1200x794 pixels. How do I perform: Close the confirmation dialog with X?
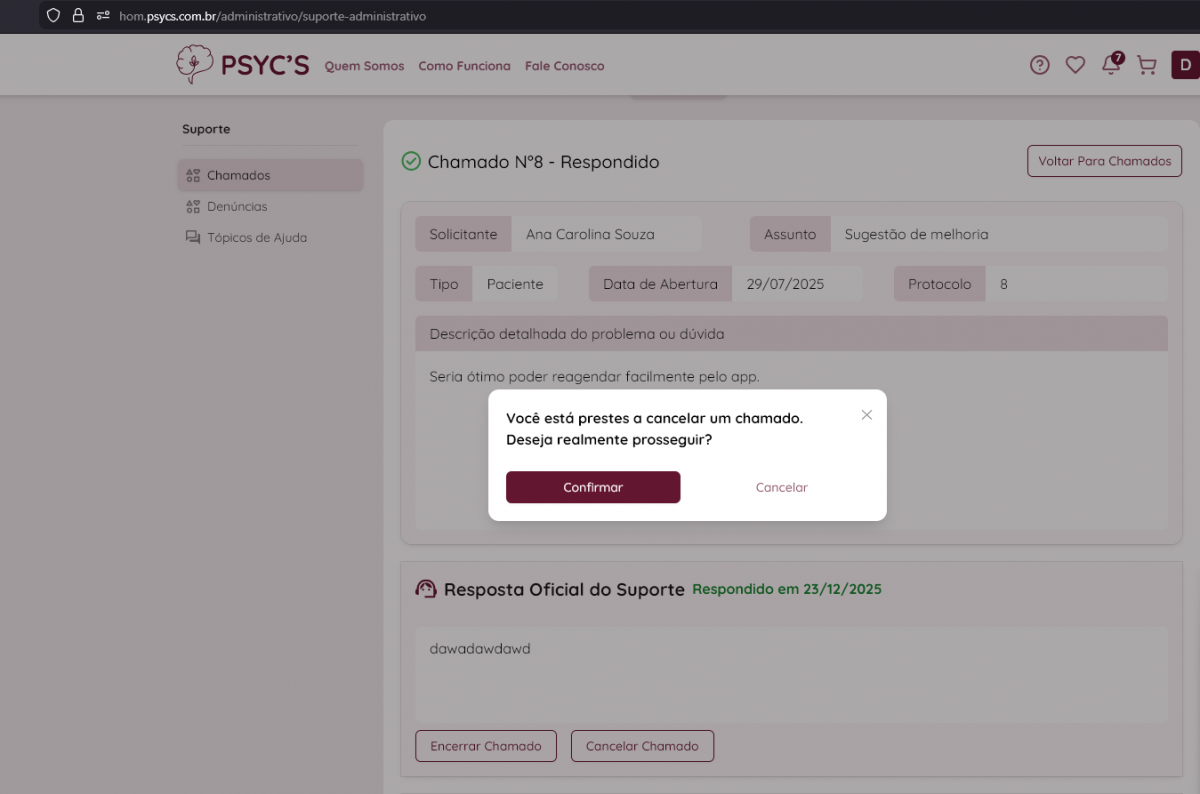[867, 415]
